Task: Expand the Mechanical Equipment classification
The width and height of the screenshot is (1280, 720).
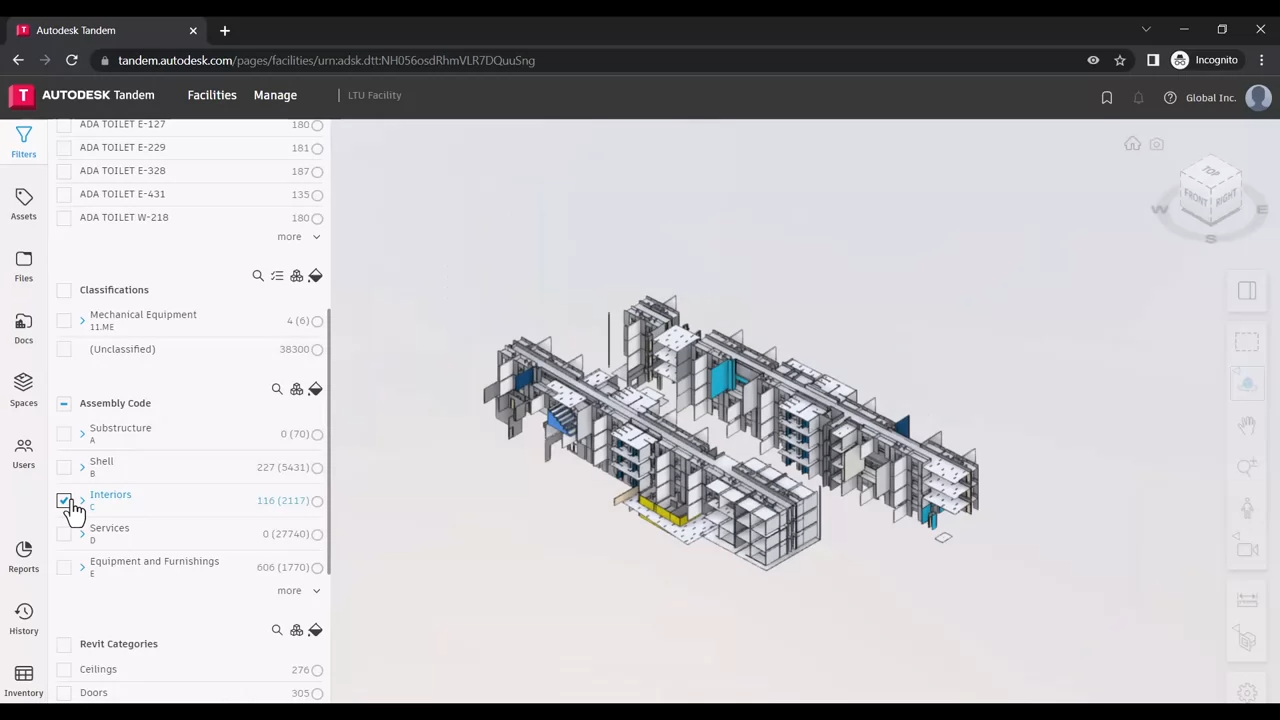Action: 82,321
